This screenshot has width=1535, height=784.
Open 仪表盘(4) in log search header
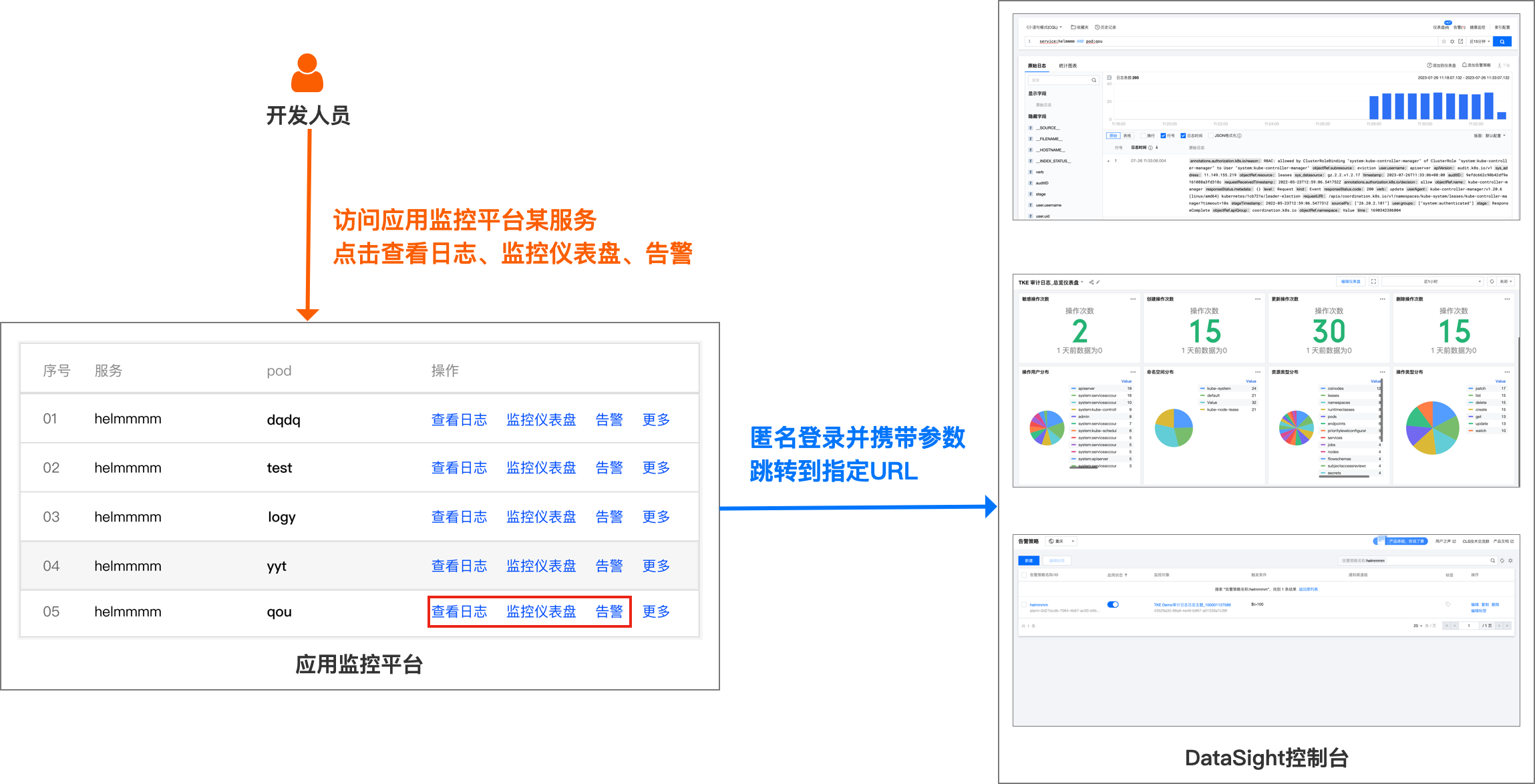(1441, 27)
